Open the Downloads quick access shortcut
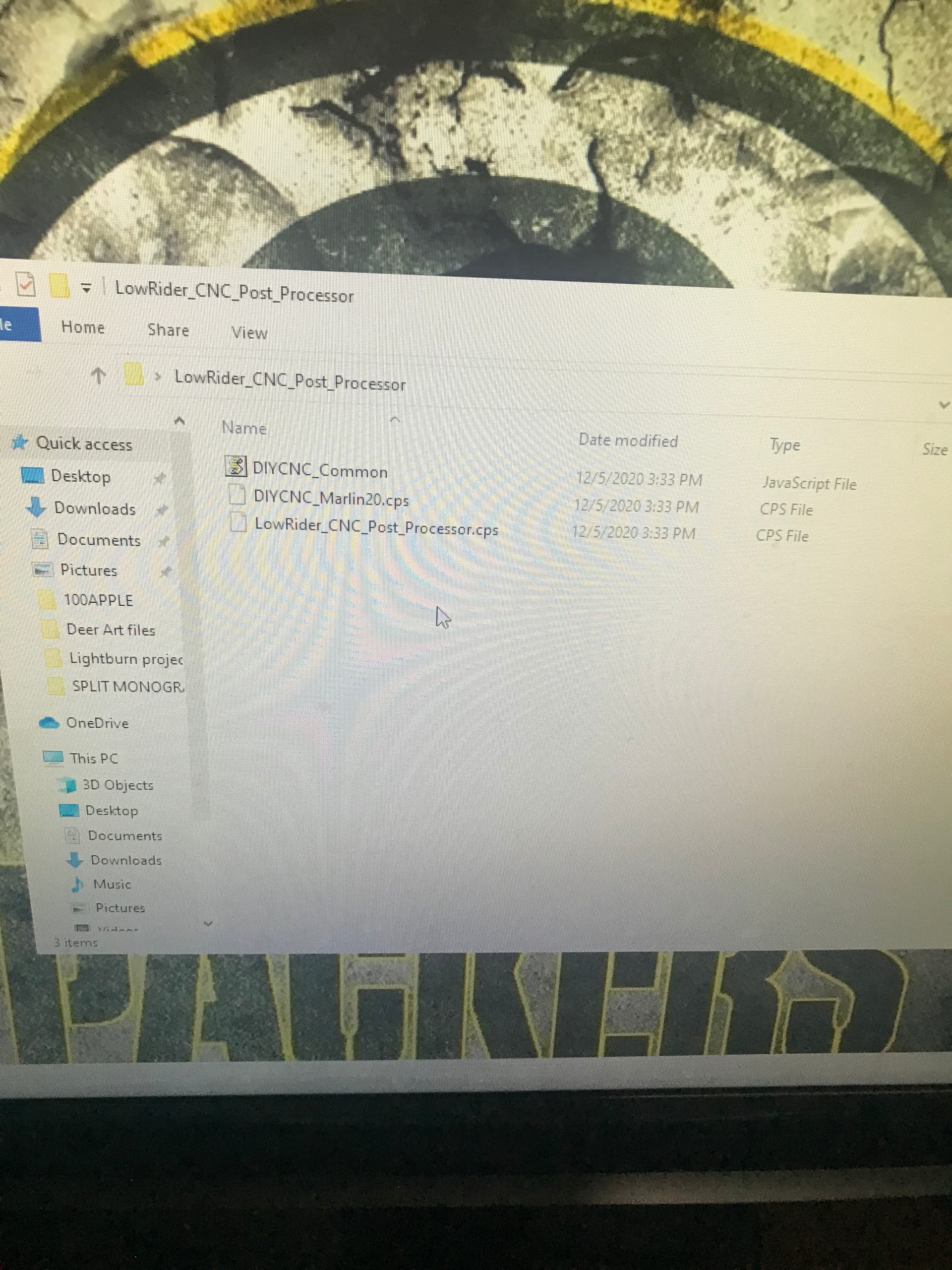952x1270 pixels. click(x=94, y=508)
